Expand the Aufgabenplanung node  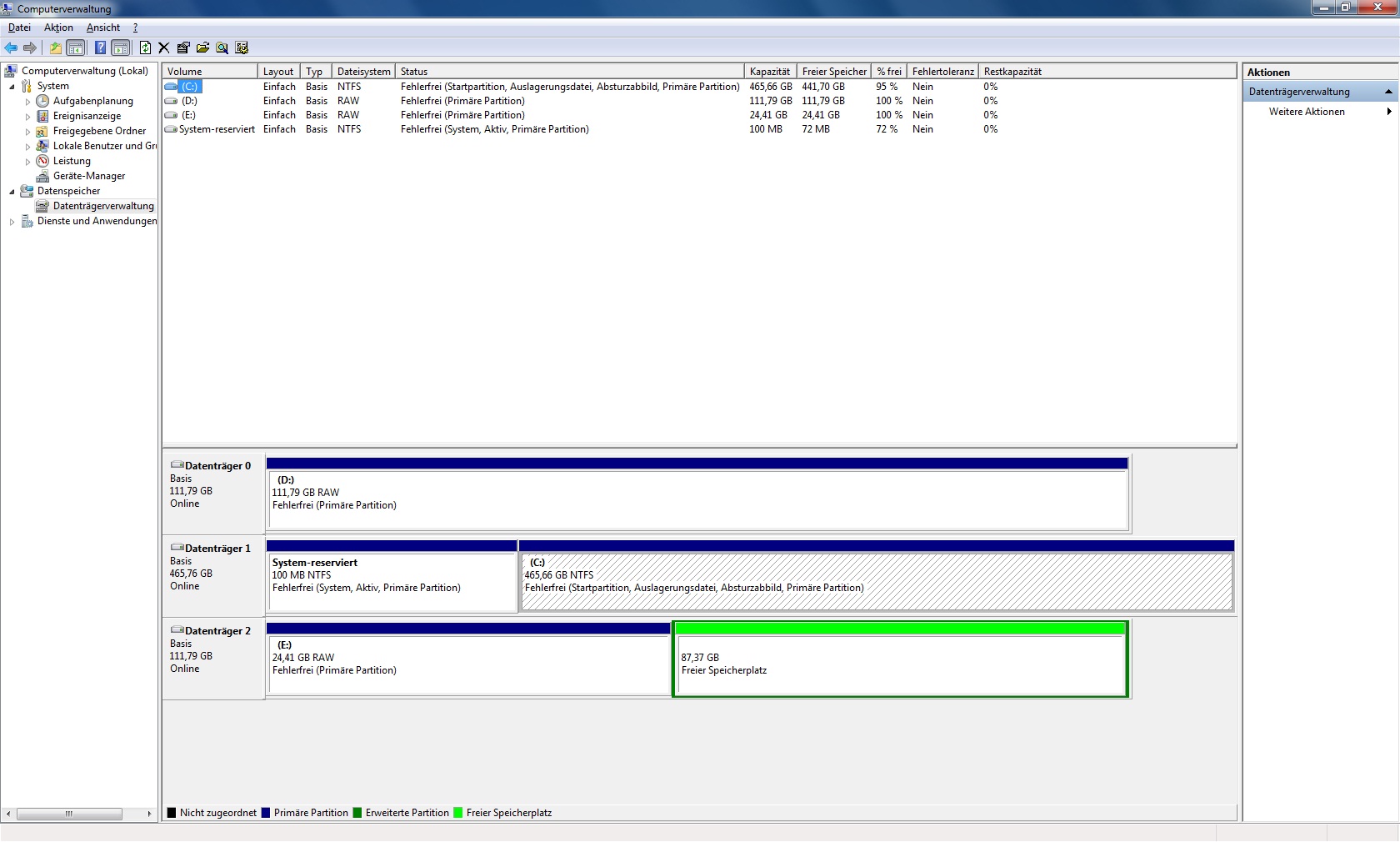coord(27,102)
